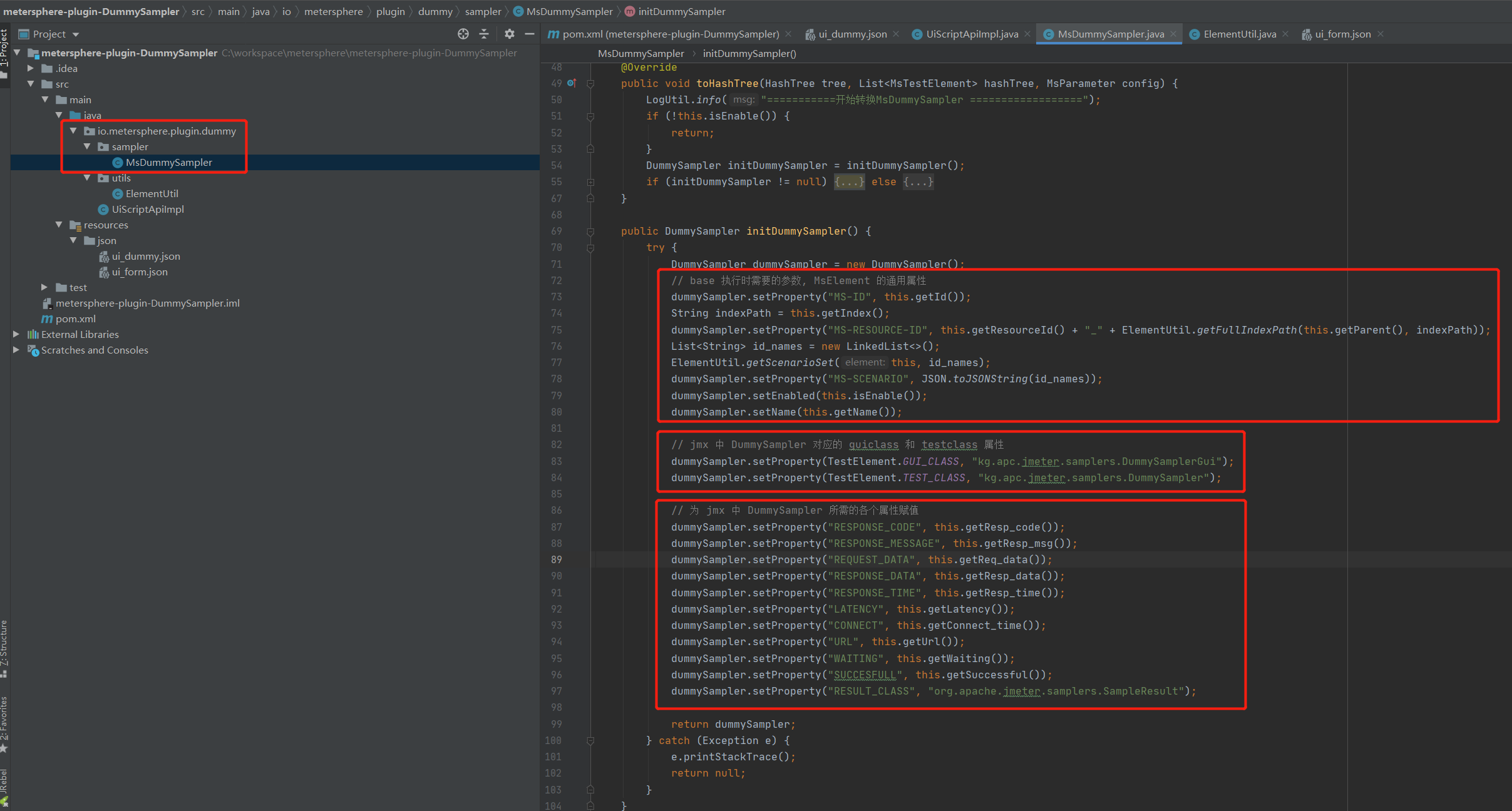Collapse the utils package arrow
This screenshot has height=811, width=1512.
[x=87, y=178]
